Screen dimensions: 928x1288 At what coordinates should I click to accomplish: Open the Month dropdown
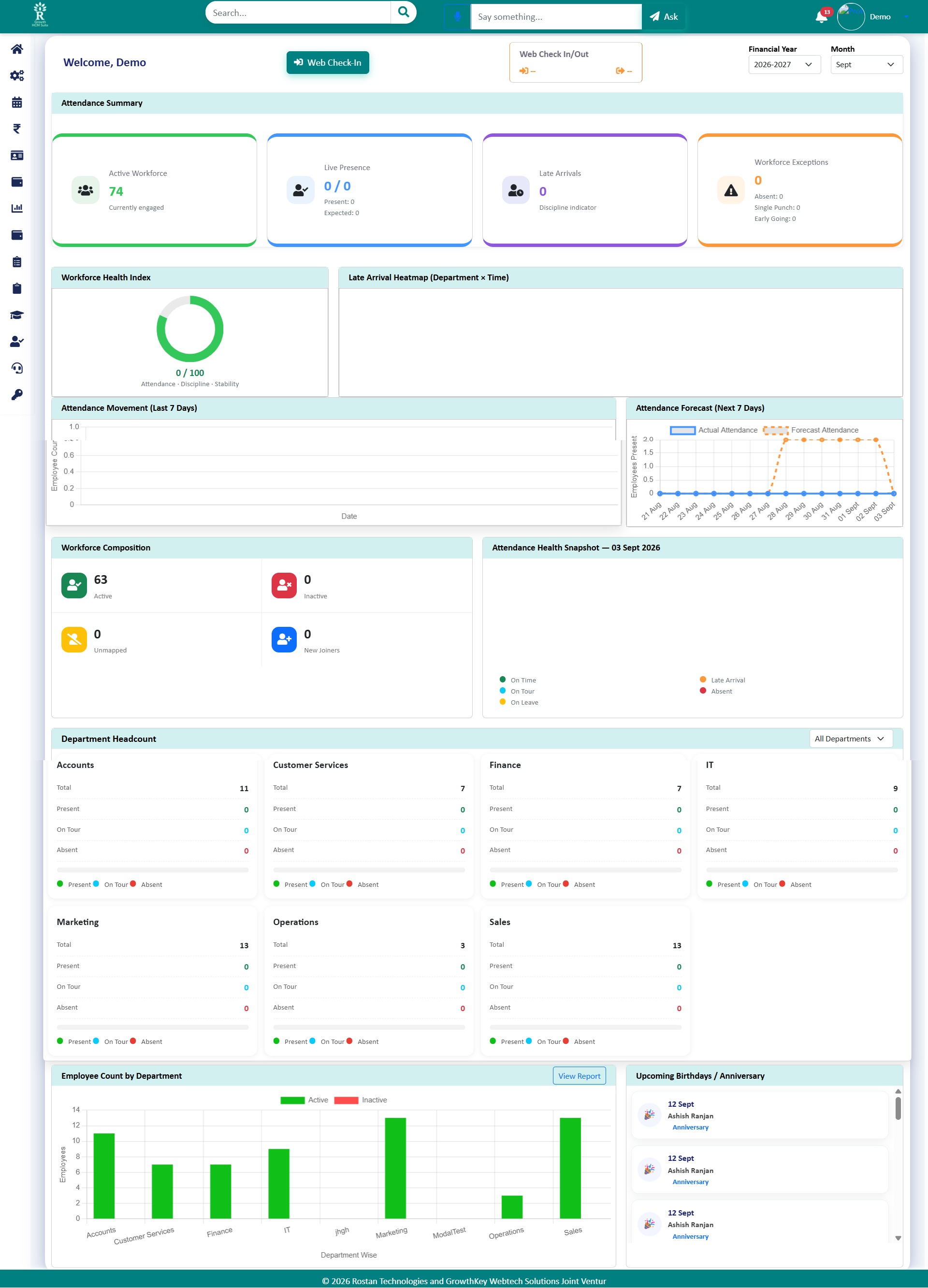coord(866,65)
